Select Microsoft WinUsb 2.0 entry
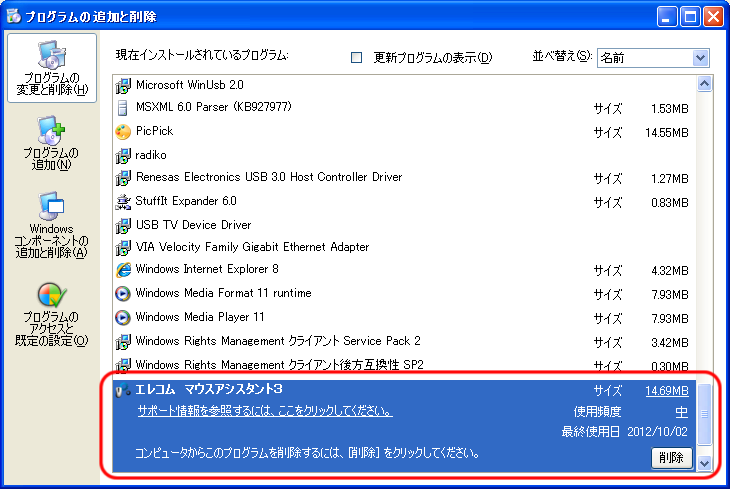 click(x=404, y=85)
